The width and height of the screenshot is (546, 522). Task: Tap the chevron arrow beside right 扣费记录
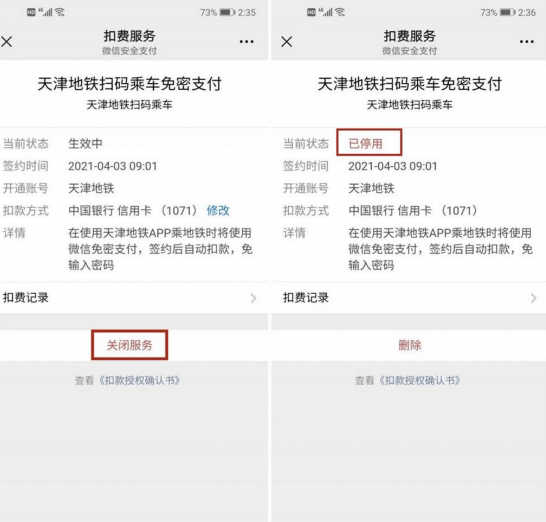click(x=533, y=298)
